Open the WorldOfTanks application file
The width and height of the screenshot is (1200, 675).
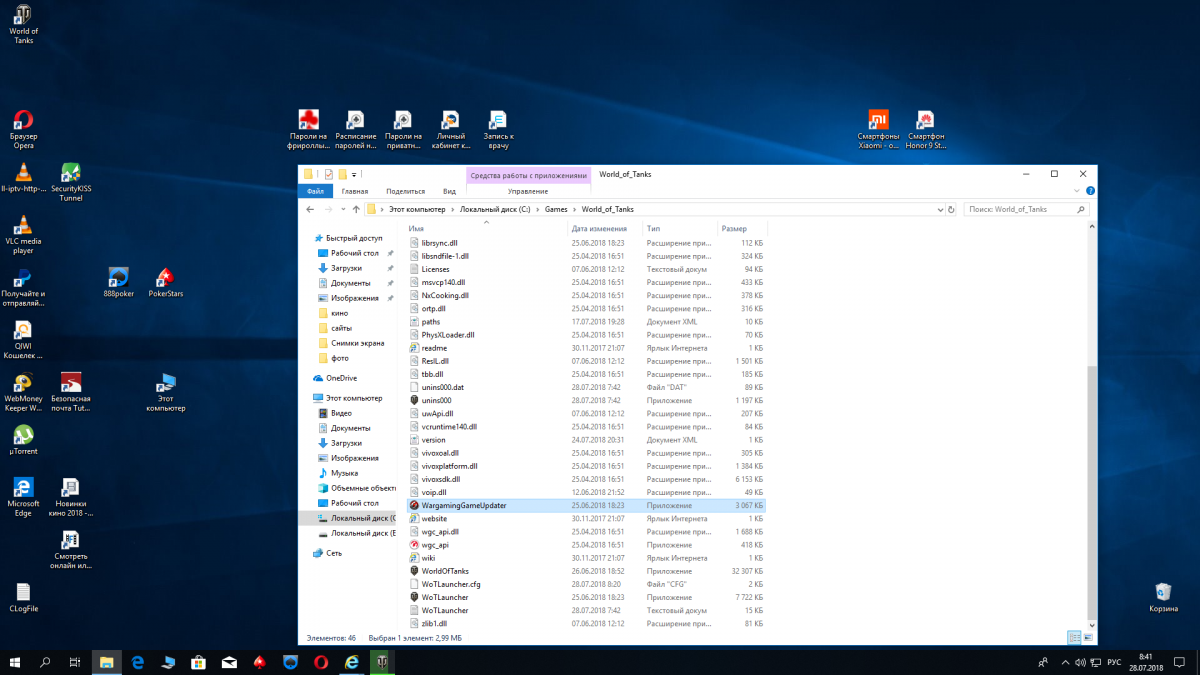click(445, 571)
